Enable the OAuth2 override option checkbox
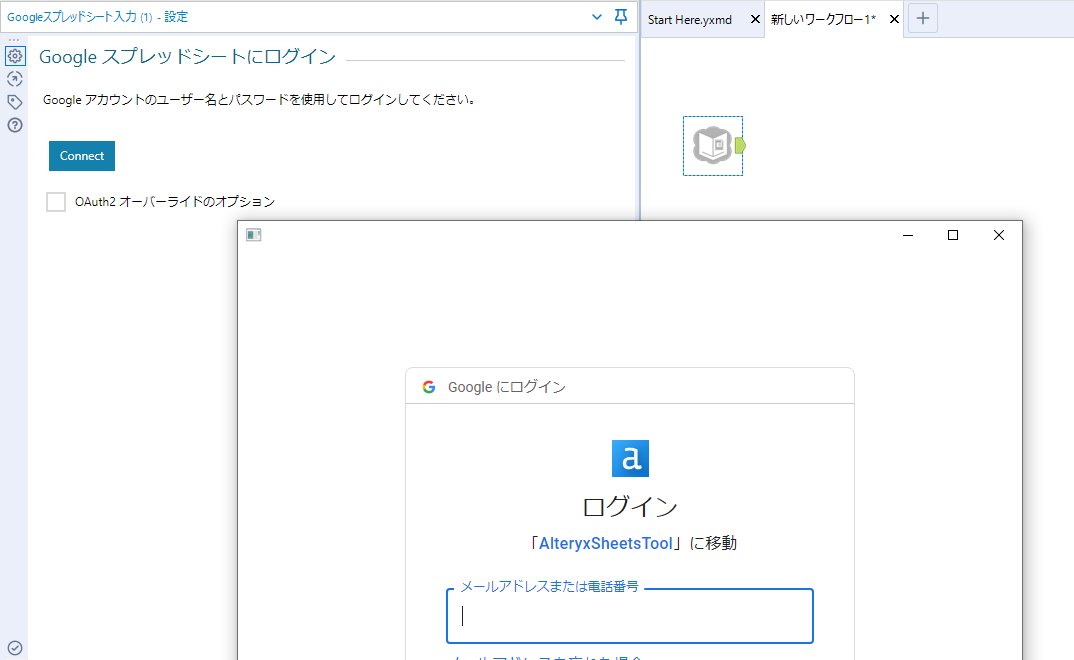 [56, 202]
